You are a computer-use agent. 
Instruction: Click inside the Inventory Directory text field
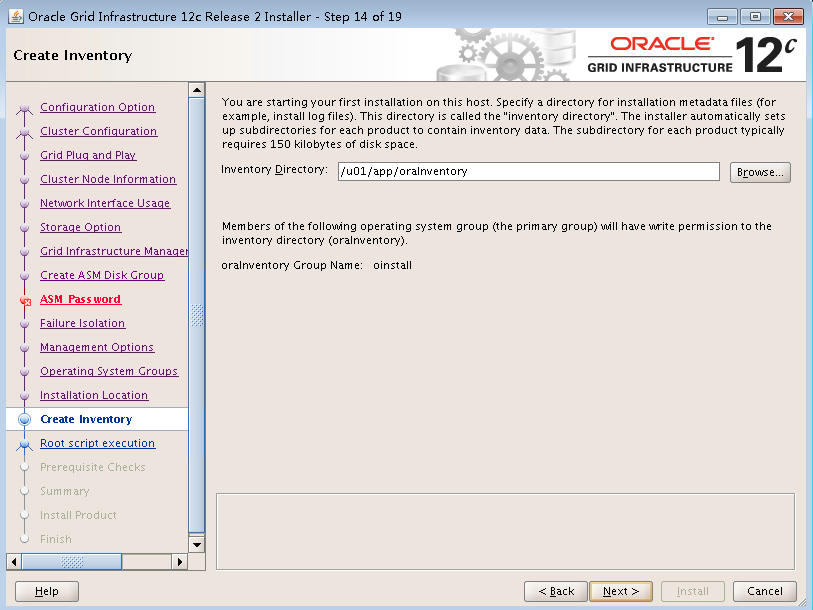(528, 172)
